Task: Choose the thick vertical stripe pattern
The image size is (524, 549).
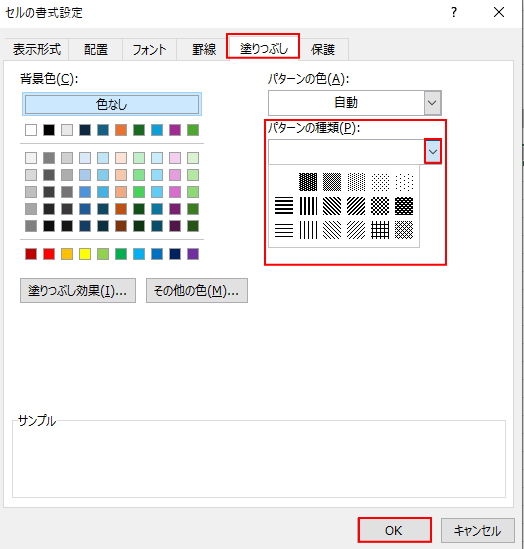Action: pyautogui.click(x=308, y=206)
